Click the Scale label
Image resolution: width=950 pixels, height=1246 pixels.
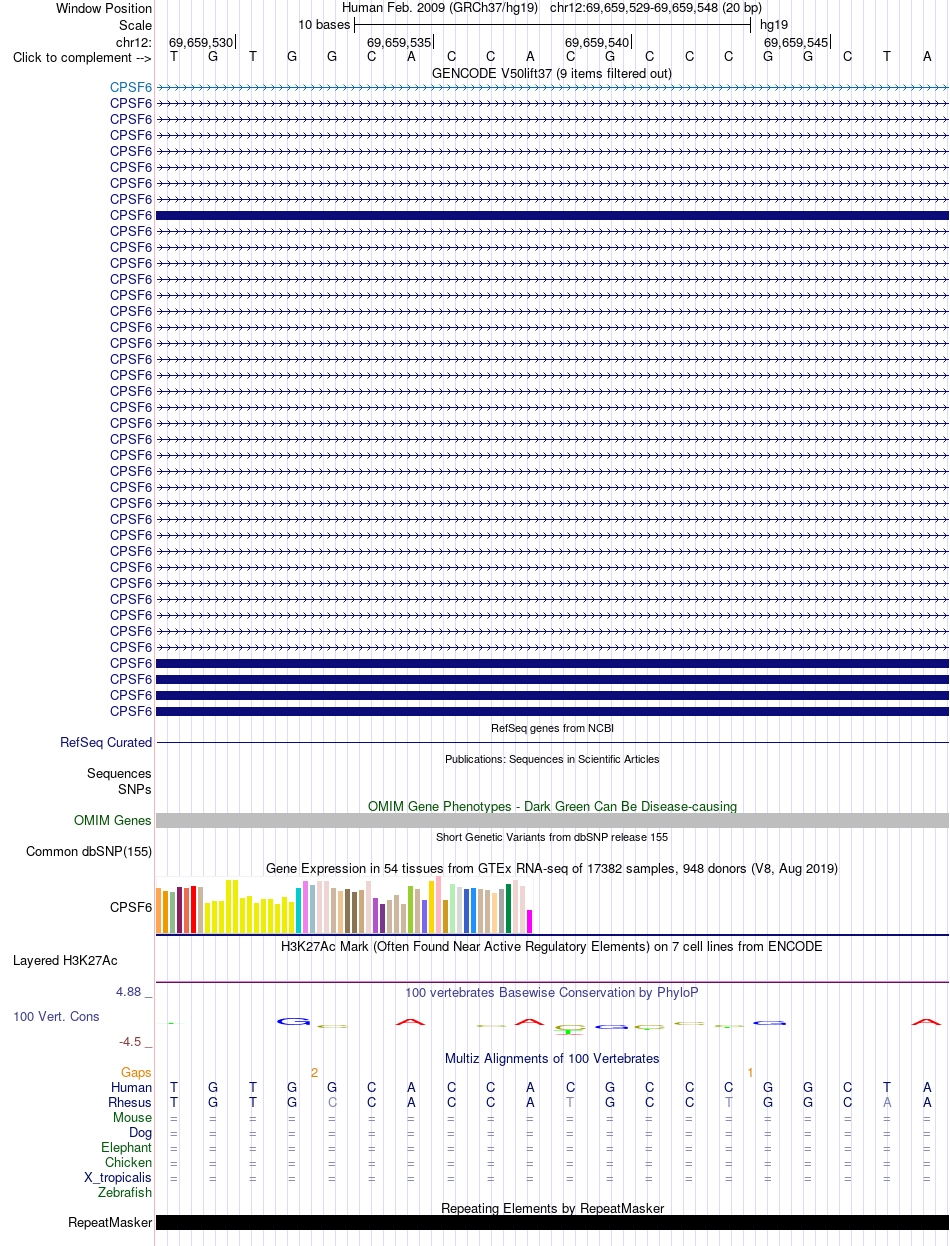point(135,25)
